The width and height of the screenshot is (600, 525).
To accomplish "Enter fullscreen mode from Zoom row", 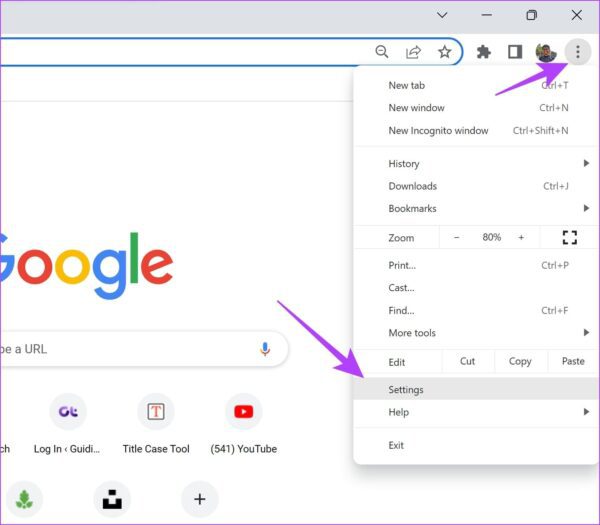I will tap(570, 237).
